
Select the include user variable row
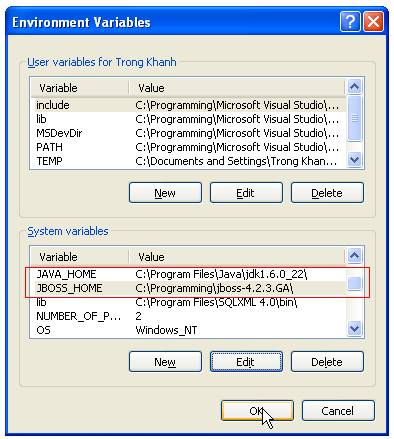188,105
